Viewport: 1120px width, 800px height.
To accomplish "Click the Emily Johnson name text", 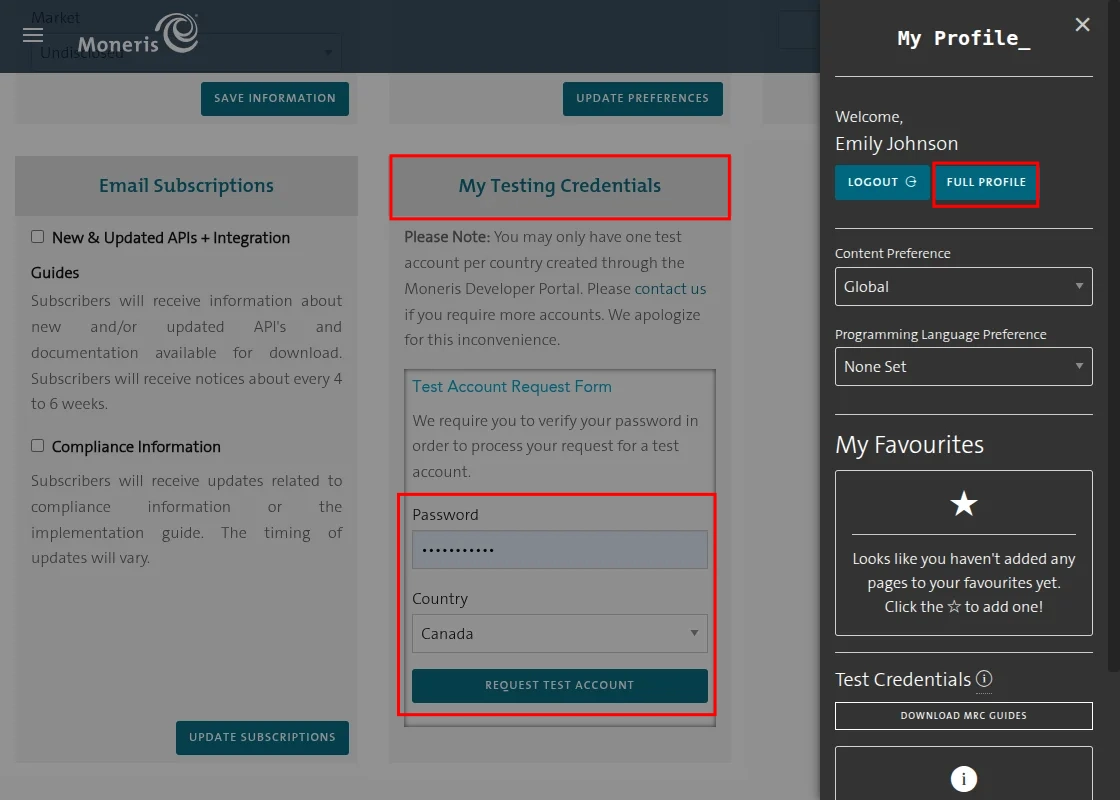I will (896, 144).
